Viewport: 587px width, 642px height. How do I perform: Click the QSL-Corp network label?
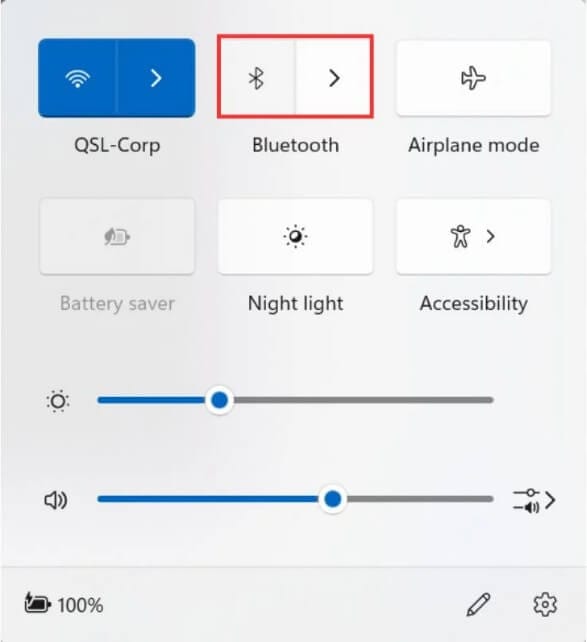(117, 146)
